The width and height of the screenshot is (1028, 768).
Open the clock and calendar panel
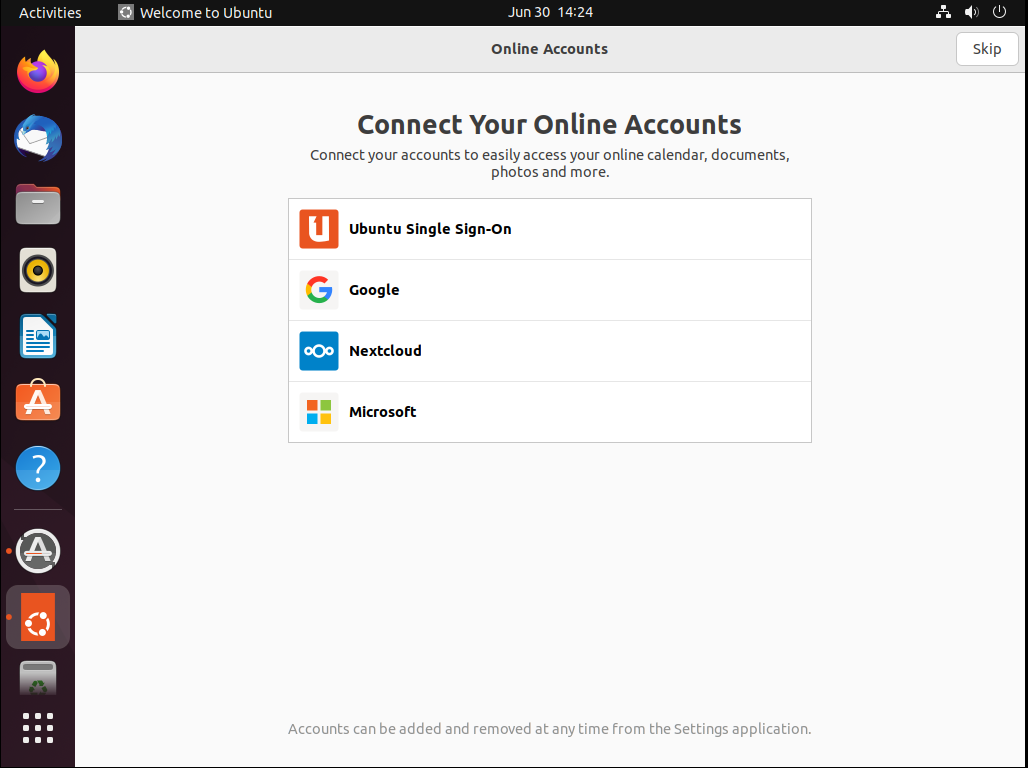pos(550,13)
